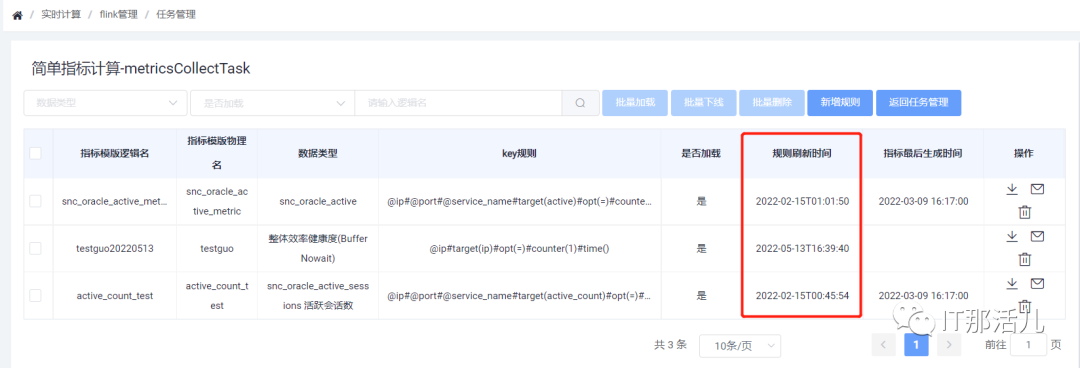
Task: Click the 简单指标计算-metricsCollectTask title
Action: (x=141, y=68)
